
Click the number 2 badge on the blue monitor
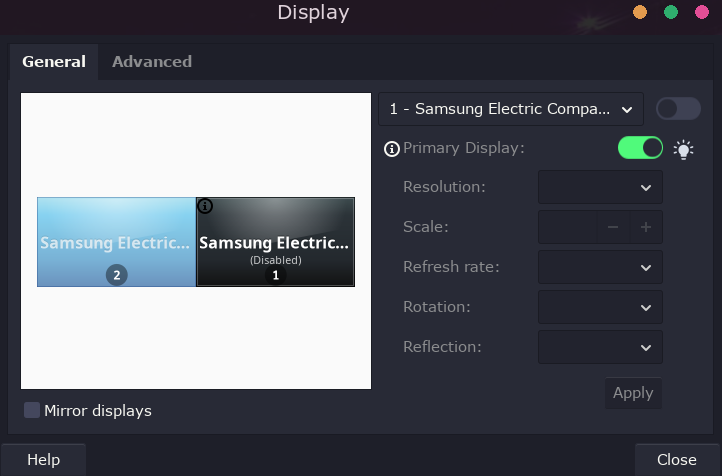point(117,275)
